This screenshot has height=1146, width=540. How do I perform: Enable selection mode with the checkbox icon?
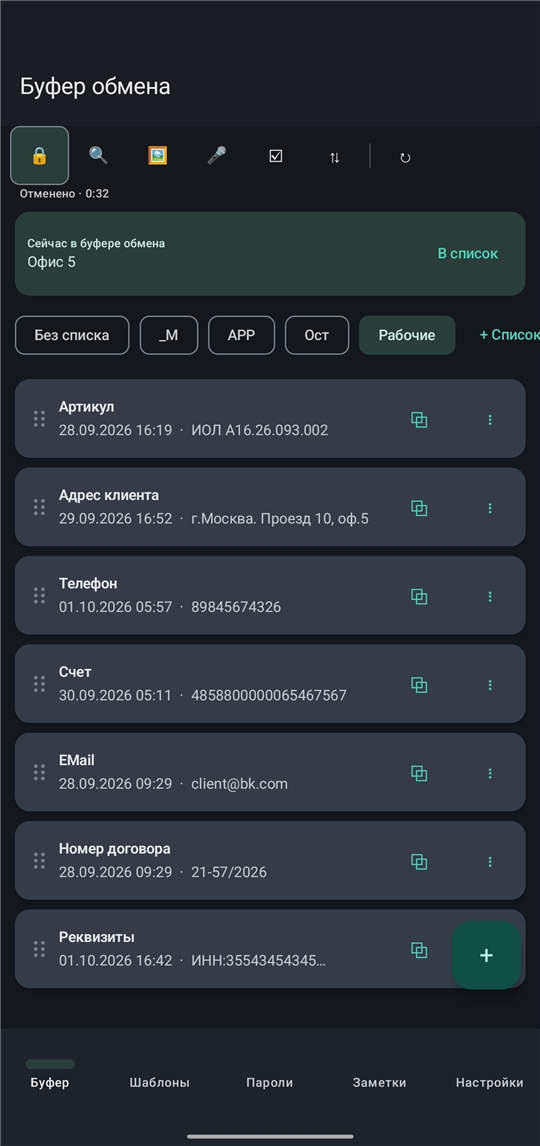275,156
